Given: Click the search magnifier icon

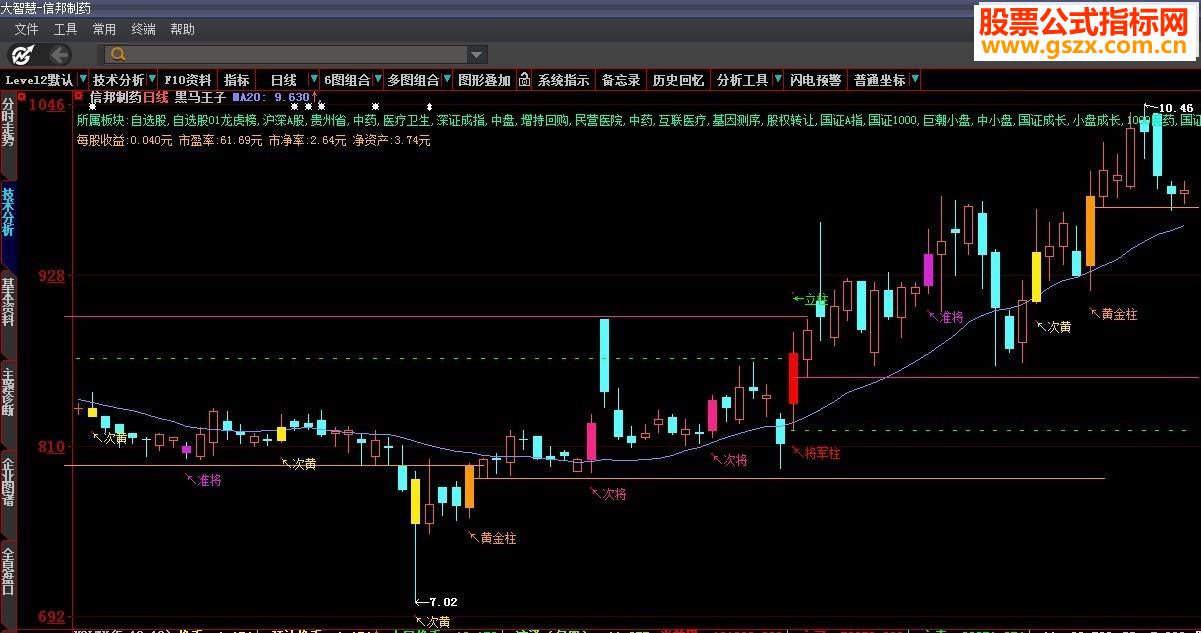Looking at the screenshot, I should pos(118,54).
